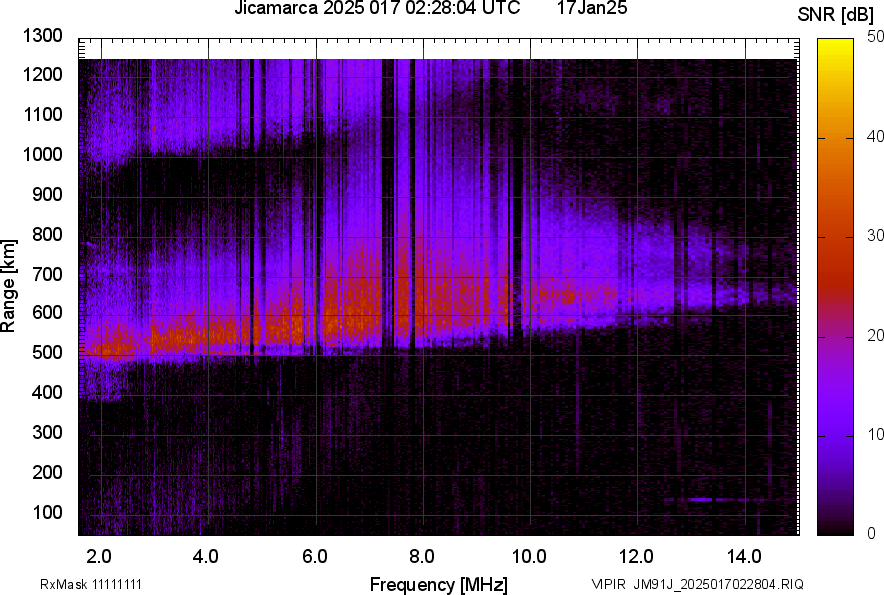Click the range tick label '300'
The height and width of the screenshot is (595, 884).
tap(47, 432)
